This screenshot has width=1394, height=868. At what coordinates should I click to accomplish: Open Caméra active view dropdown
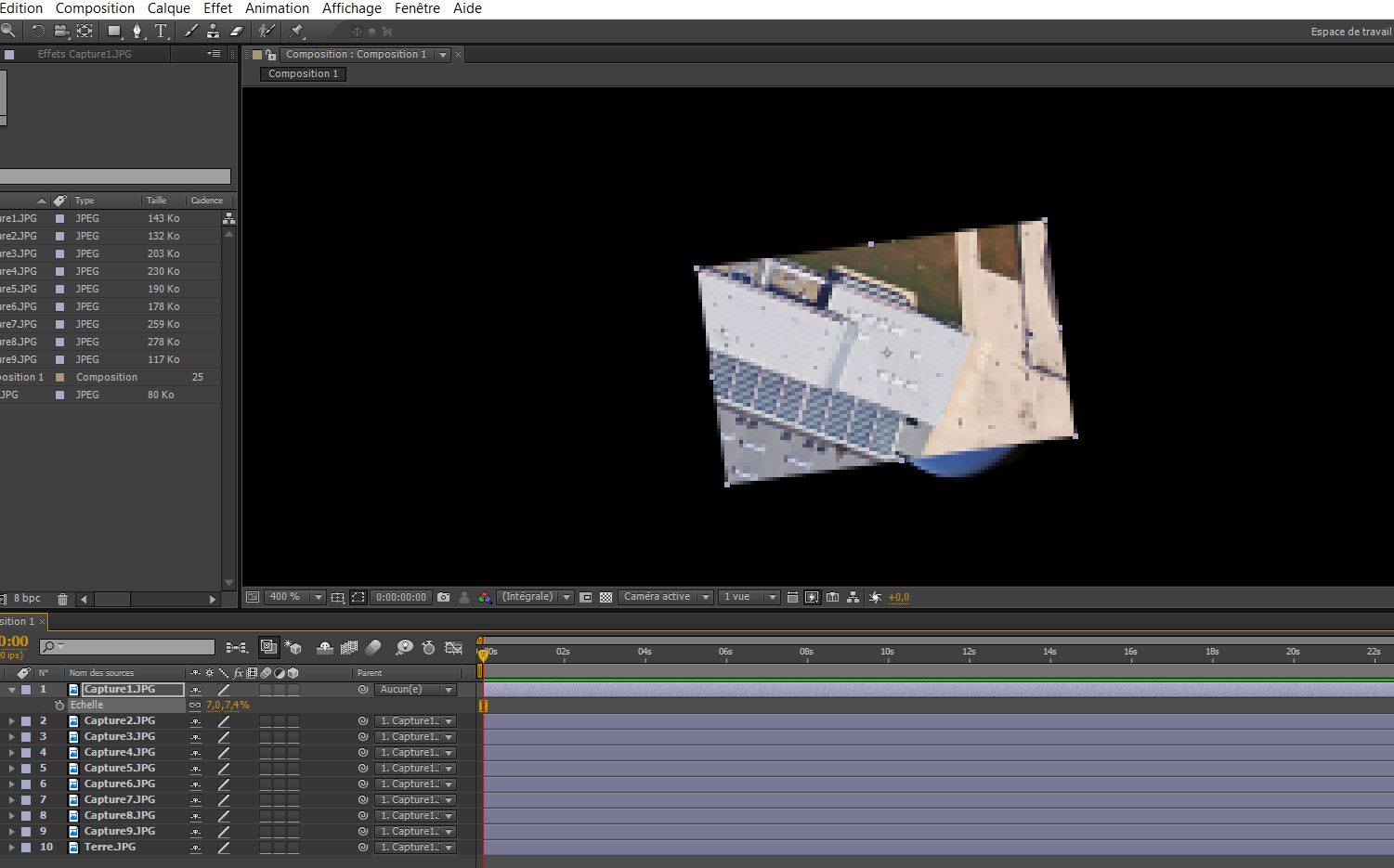(666, 597)
